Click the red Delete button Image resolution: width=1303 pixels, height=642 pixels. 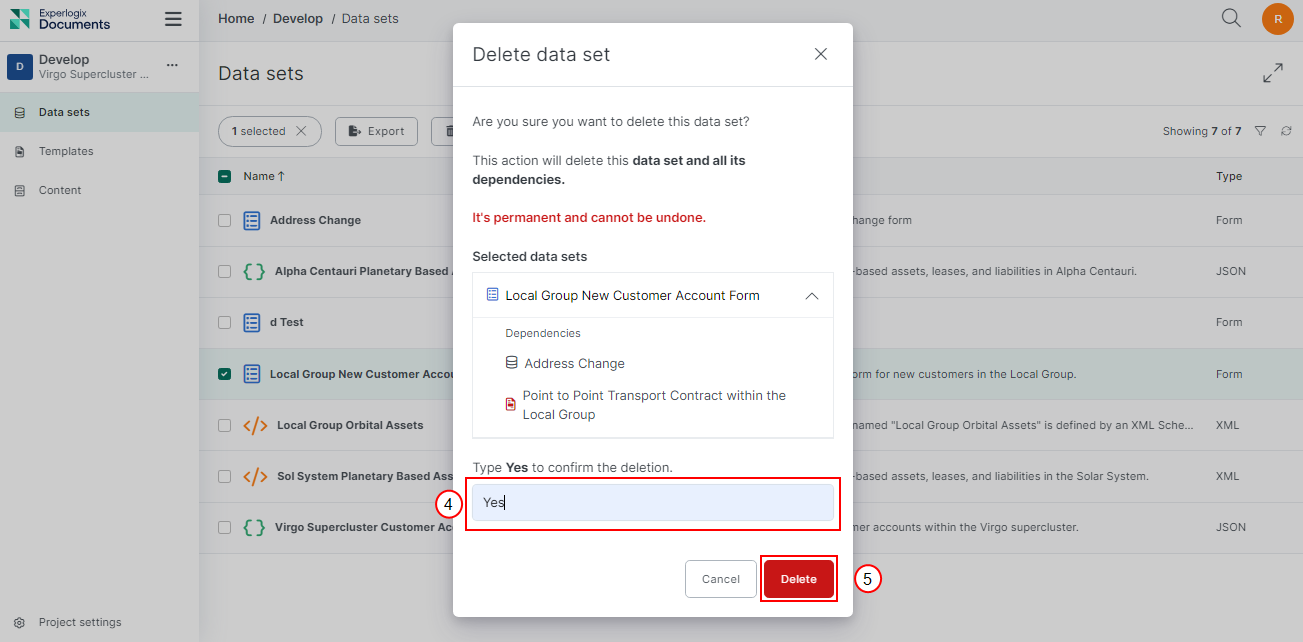point(798,579)
